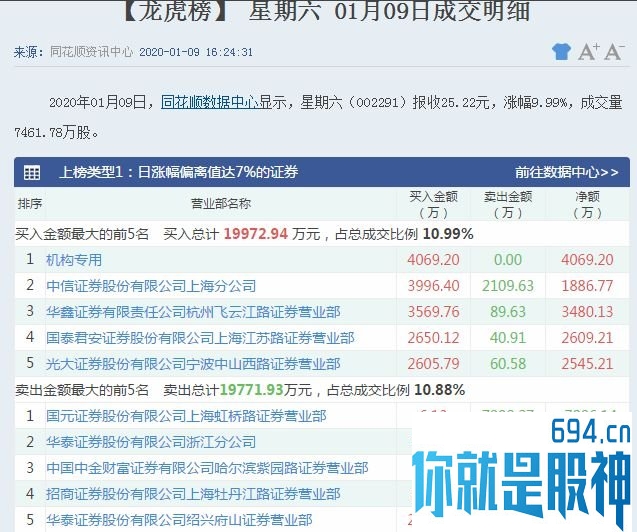This screenshot has width=637, height=532.
Task: Click buy total 19972.94 value
Action: (x=256, y=234)
